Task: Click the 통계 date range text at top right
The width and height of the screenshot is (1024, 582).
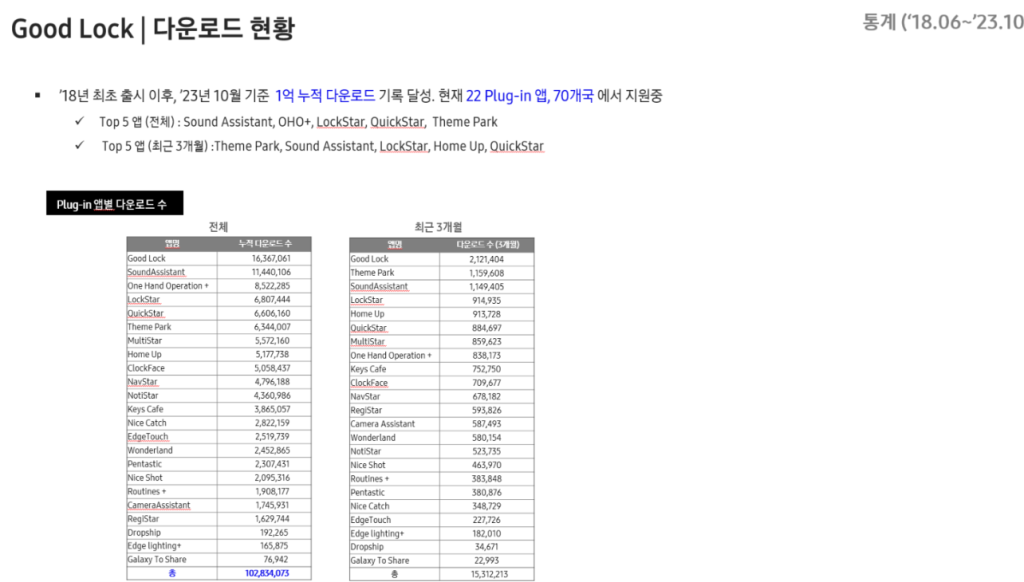Action: (942, 22)
